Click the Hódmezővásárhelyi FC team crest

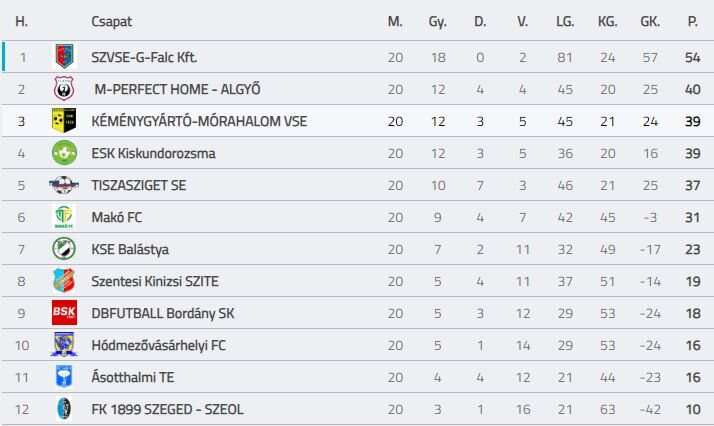point(64,345)
